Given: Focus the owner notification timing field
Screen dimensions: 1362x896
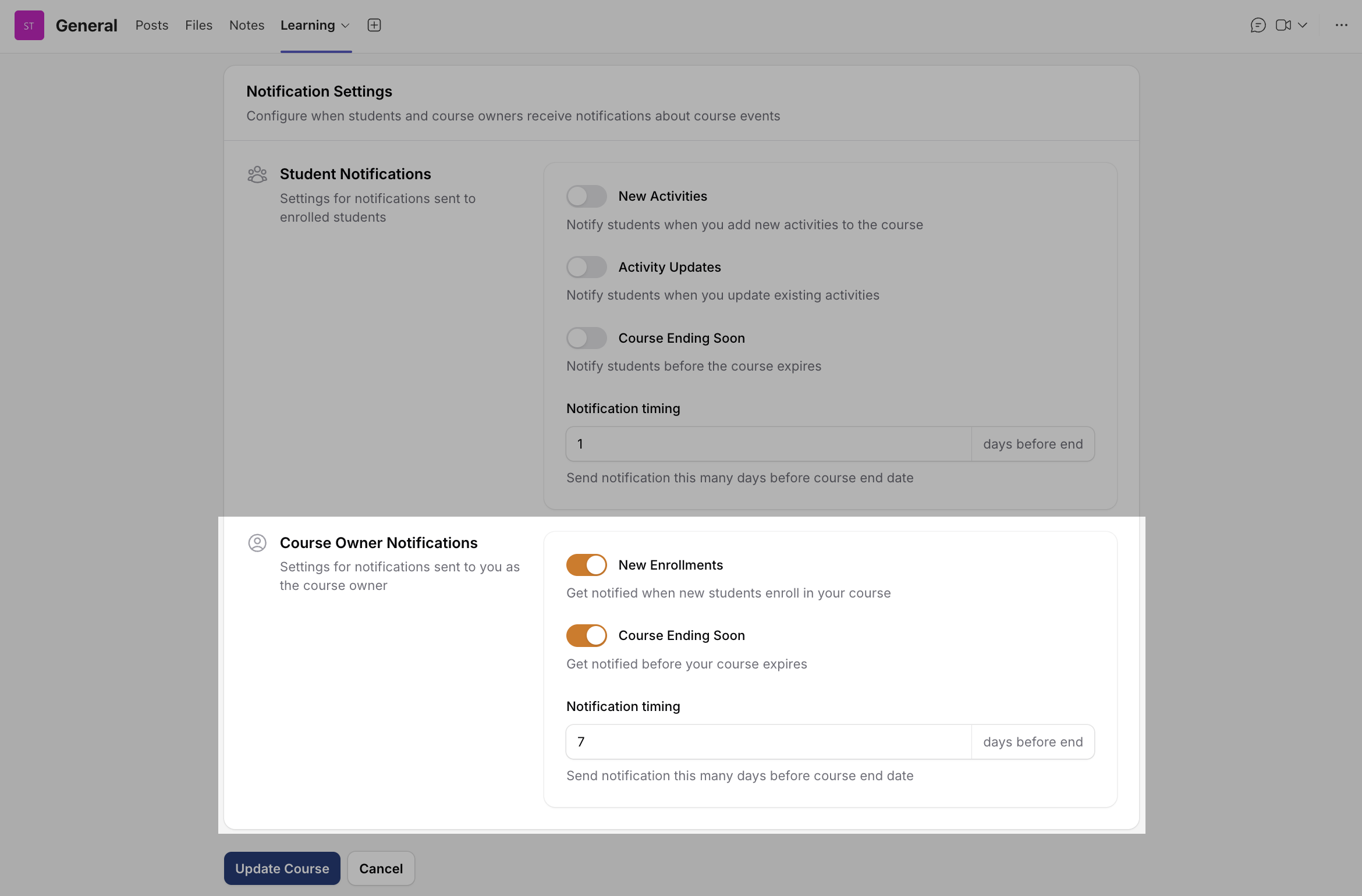Looking at the screenshot, I should pyautogui.click(x=768, y=742).
